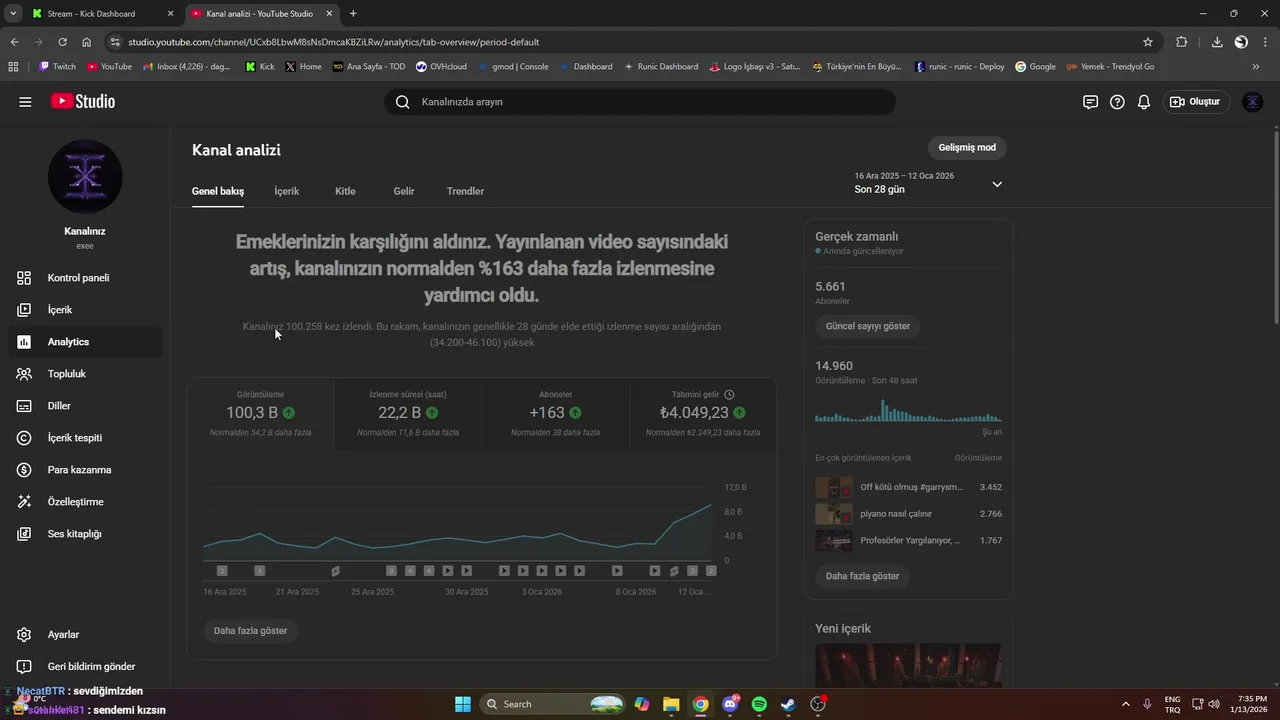Switch to the İçerik analytics tab

click(x=287, y=191)
